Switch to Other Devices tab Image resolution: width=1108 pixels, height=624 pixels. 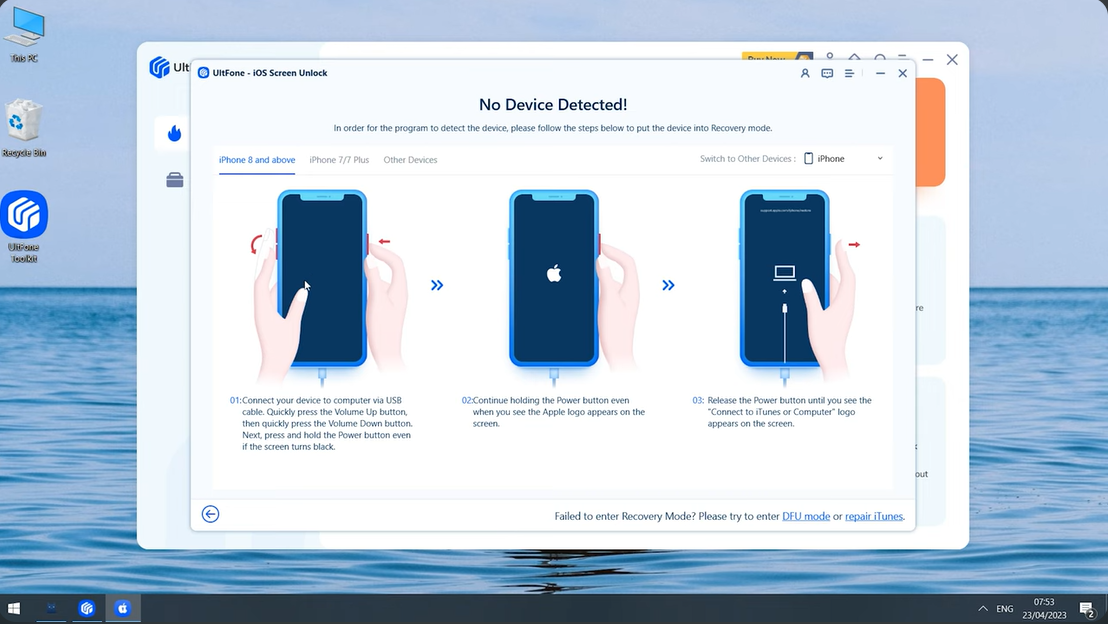pos(410,160)
